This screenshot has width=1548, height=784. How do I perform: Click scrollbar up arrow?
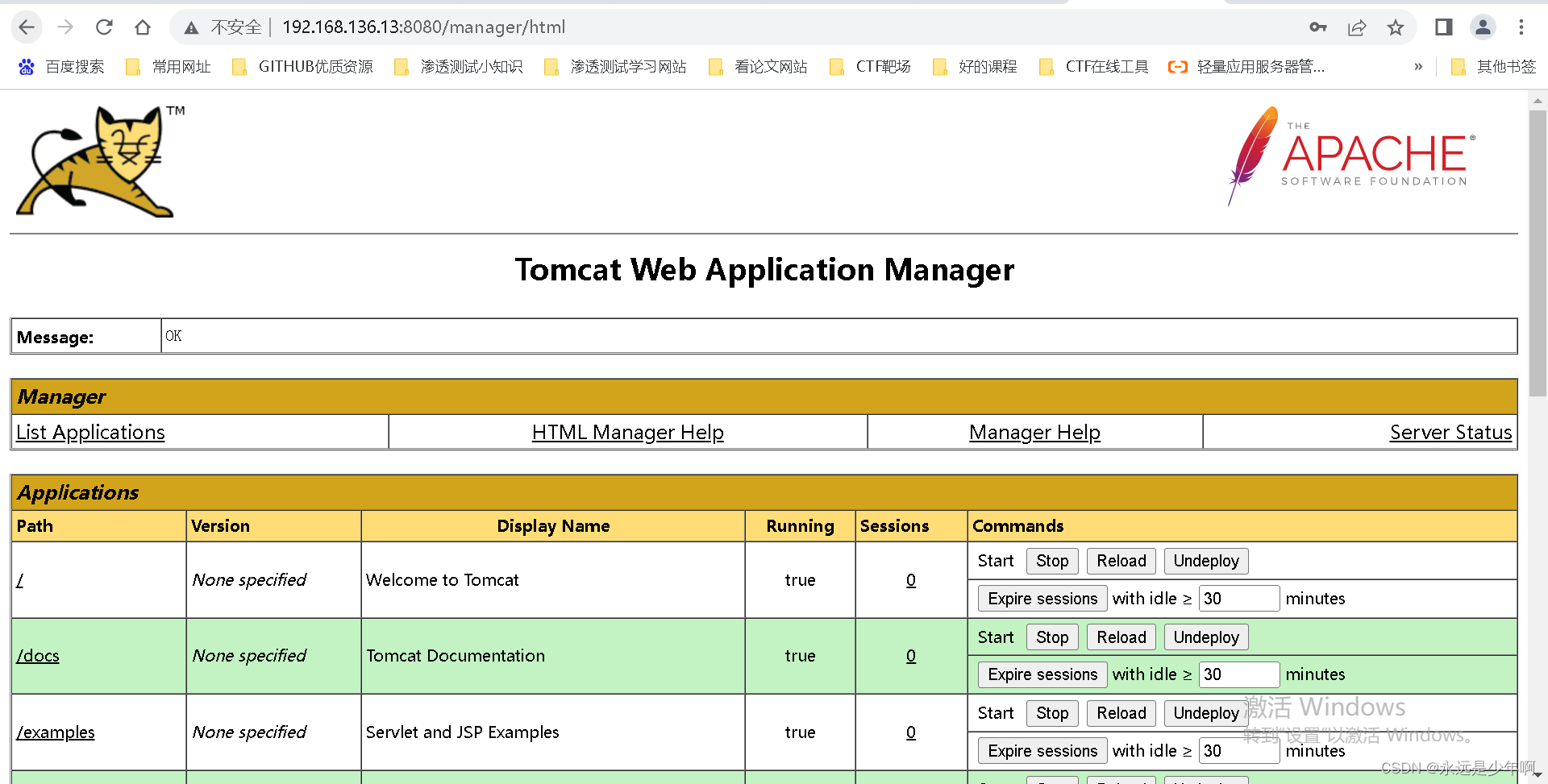click(x=1538, y=101)
